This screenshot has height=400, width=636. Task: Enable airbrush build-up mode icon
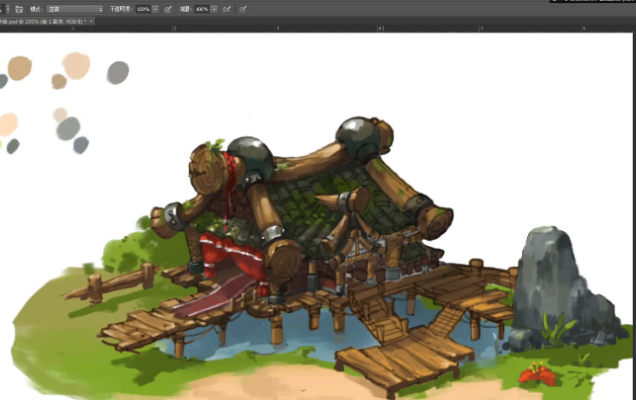click(x=228, y=8)
